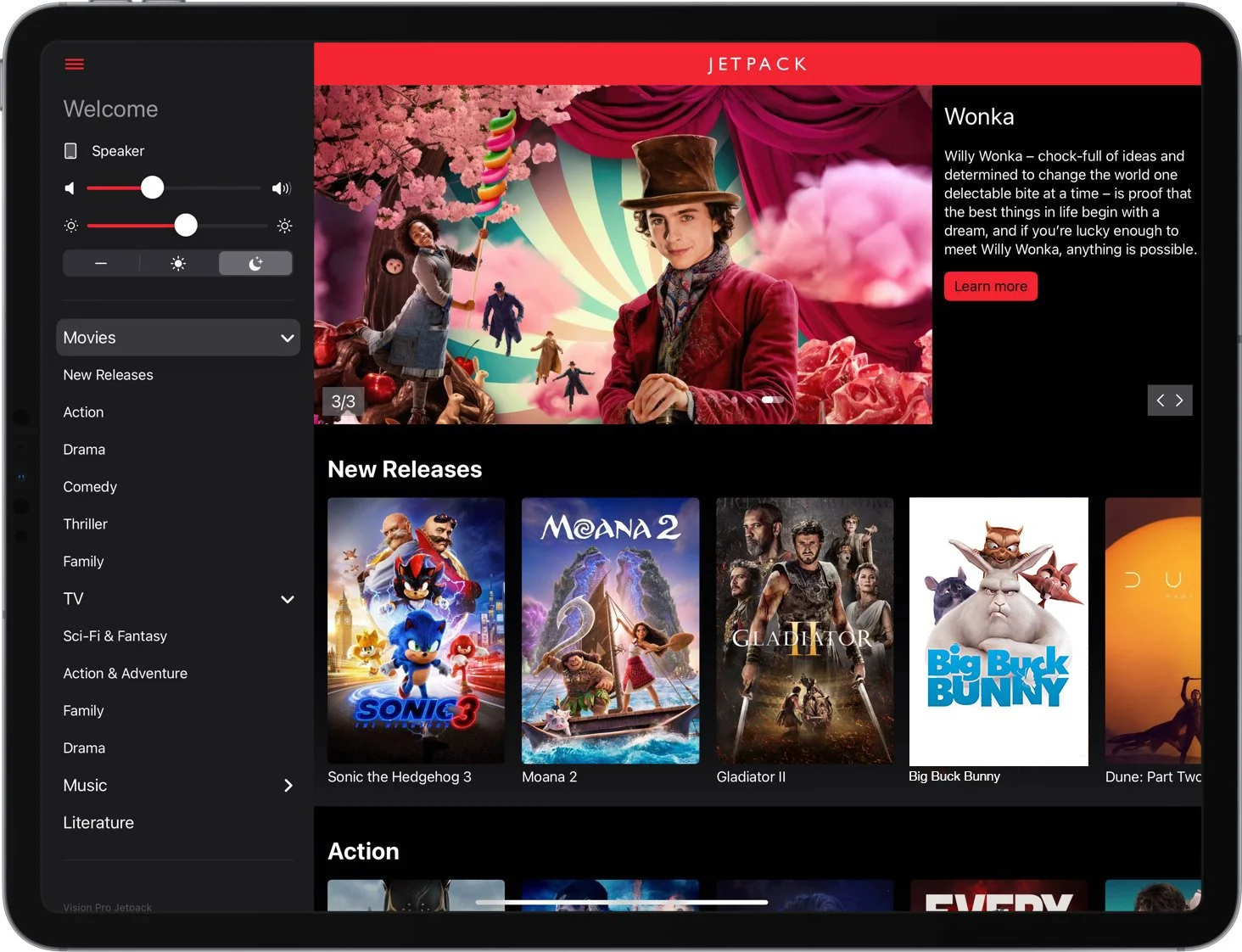Open the Moana 2 poster
Screen dimensions: 1242x952
point(610,630)
